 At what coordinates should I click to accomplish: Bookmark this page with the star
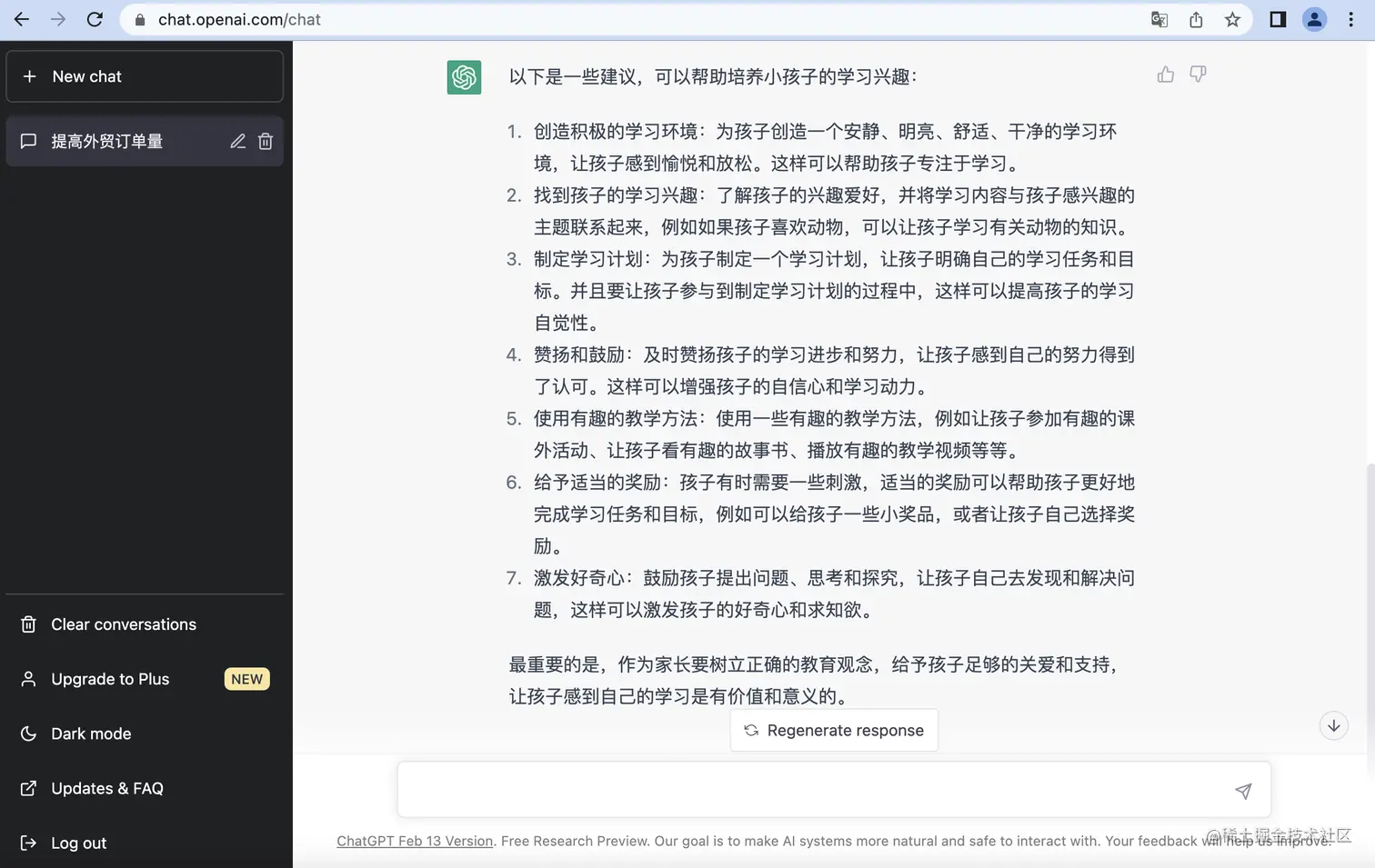[1232, 19]
